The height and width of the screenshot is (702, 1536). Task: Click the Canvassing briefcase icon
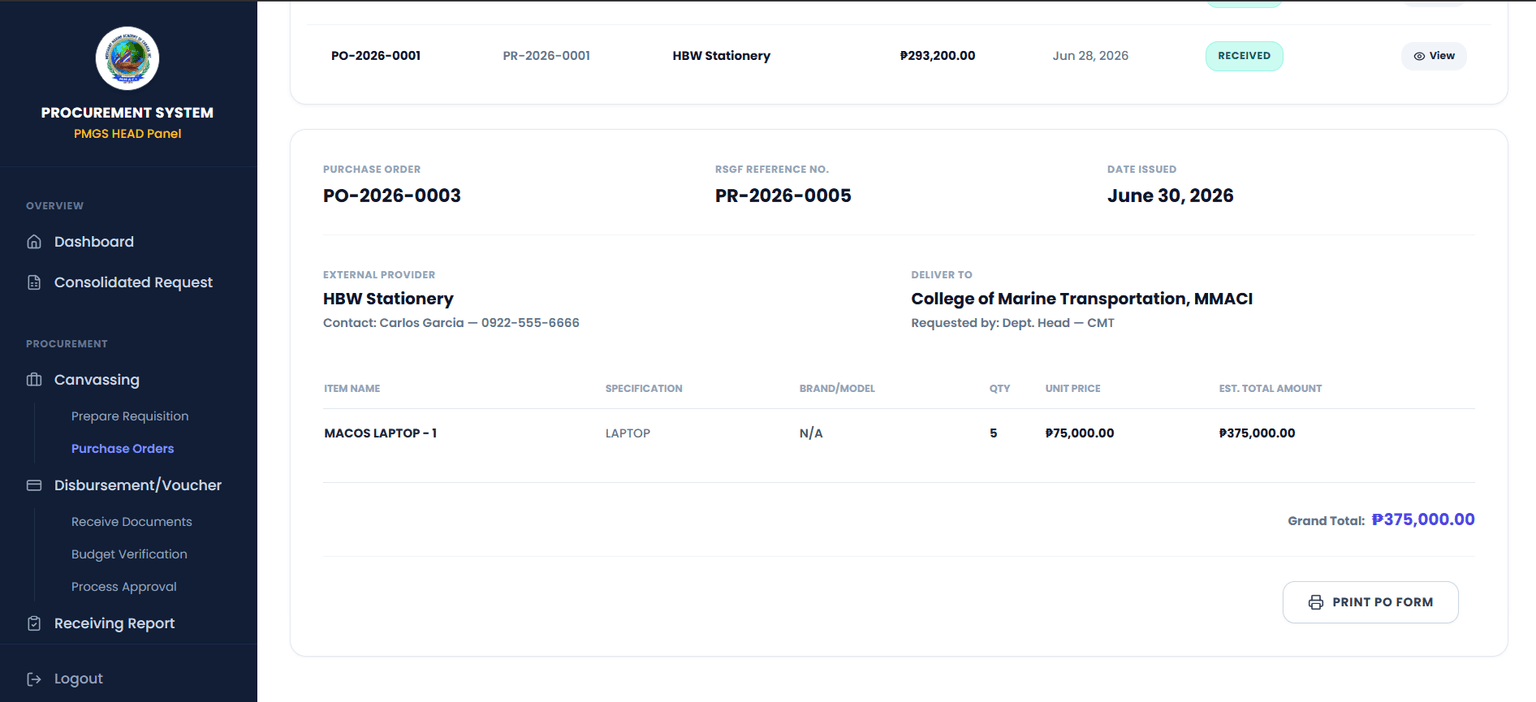(x=34, y=380)
